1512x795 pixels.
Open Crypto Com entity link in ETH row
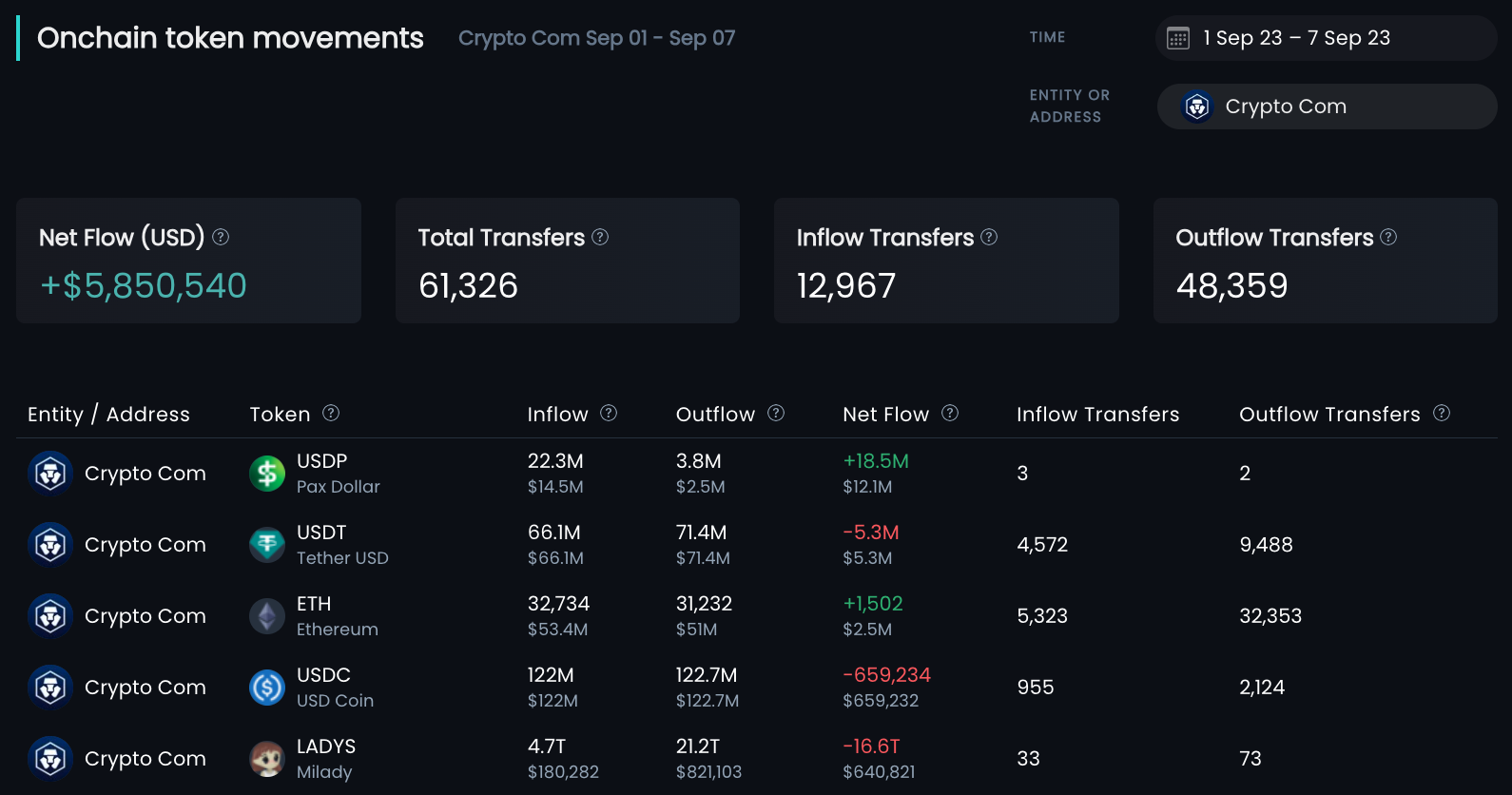(145, 616)
